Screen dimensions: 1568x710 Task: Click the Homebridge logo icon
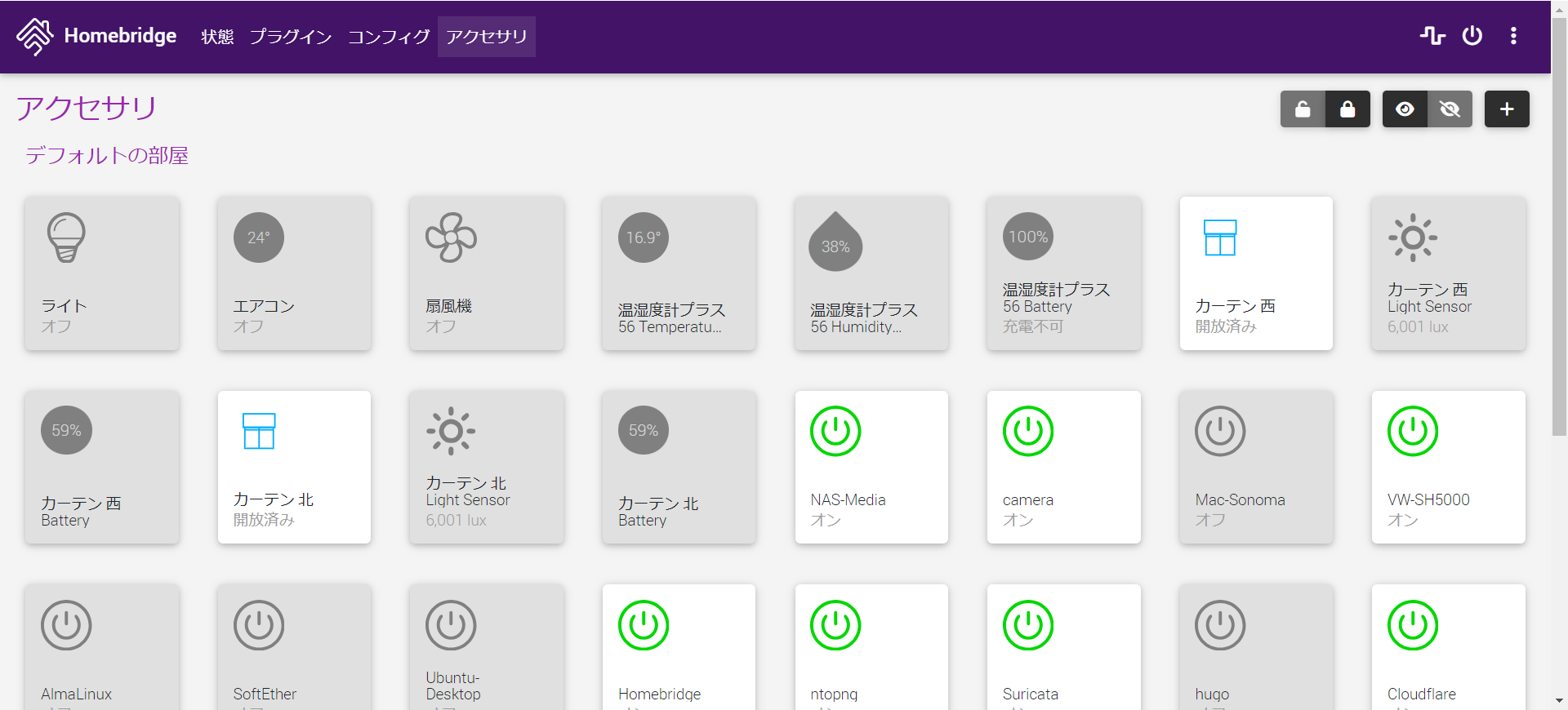[x=34, y=36]
